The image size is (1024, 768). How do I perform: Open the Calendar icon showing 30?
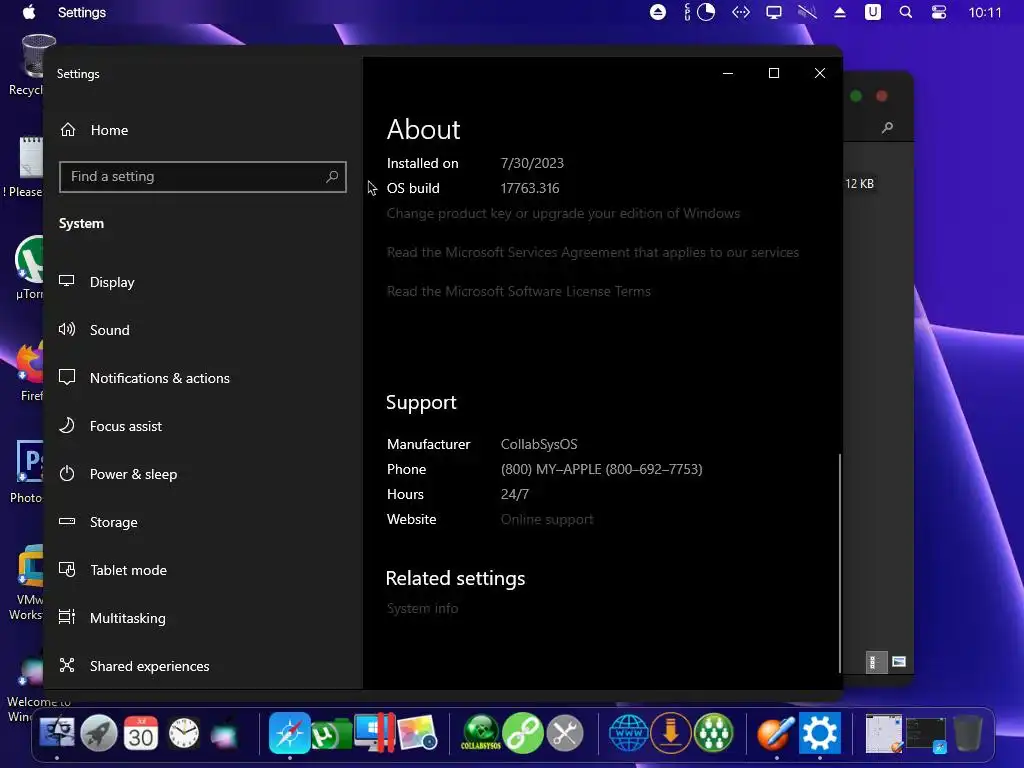click(140, 733)
